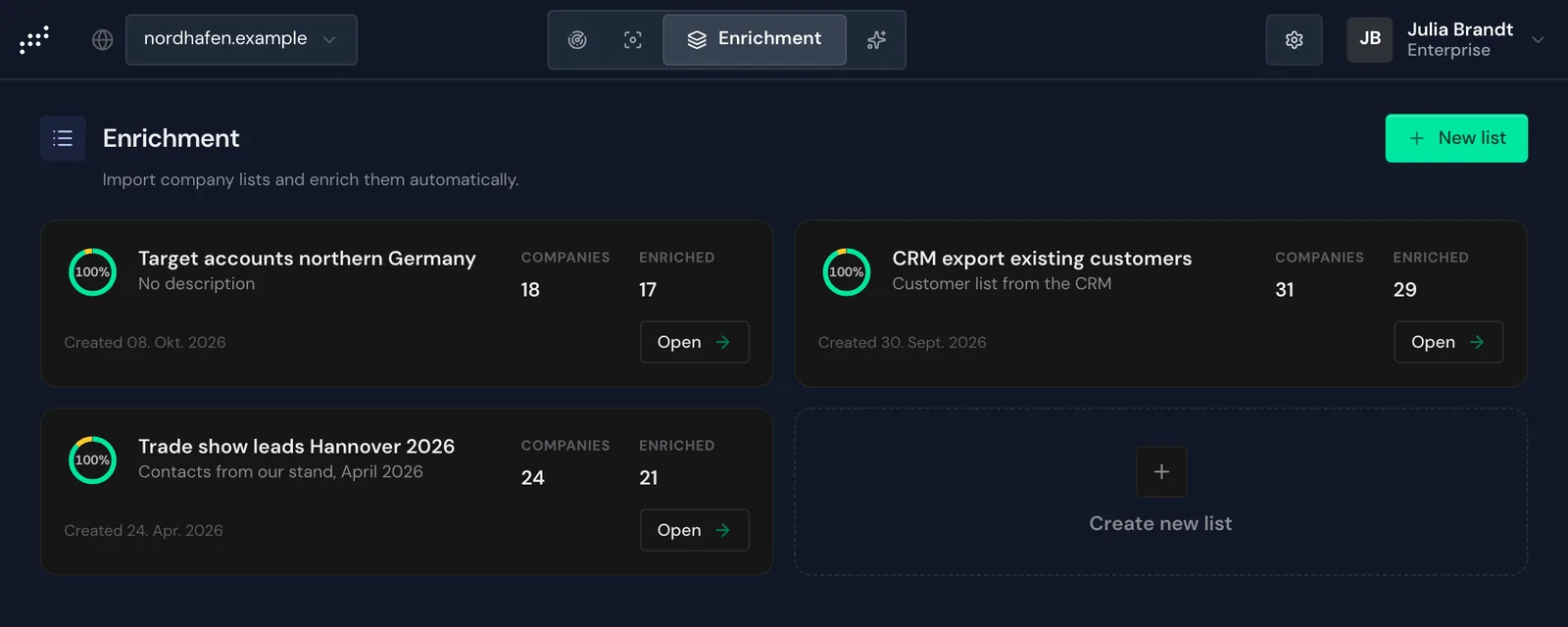Click the JB avatar badge
This screenshot has height=627, width=1568.
(x=1370, y=39)
